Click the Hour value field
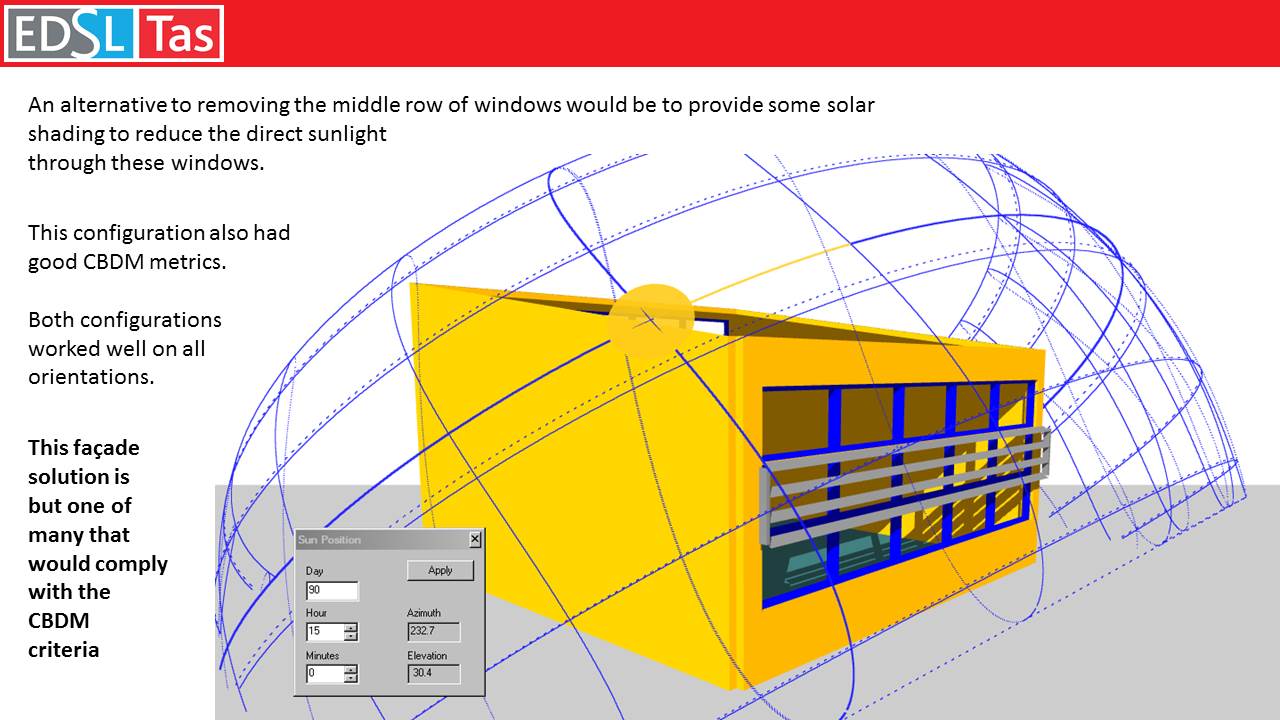1280x720 pixels. (324, 632)
